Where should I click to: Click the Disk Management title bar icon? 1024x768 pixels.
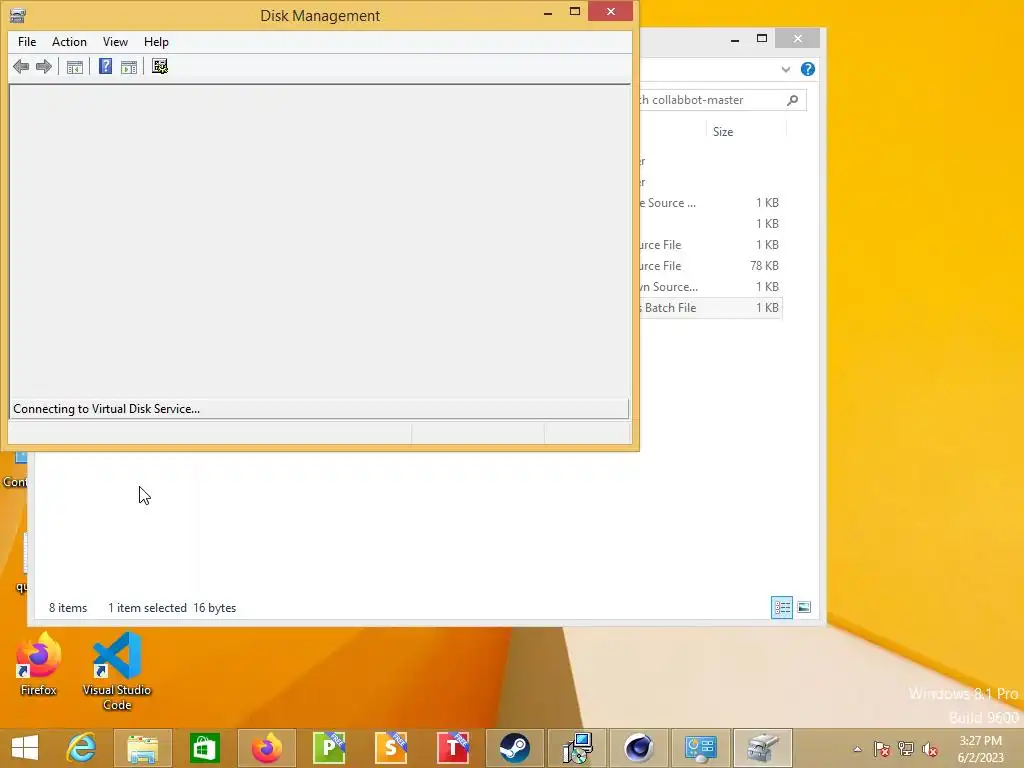(18, 15)
